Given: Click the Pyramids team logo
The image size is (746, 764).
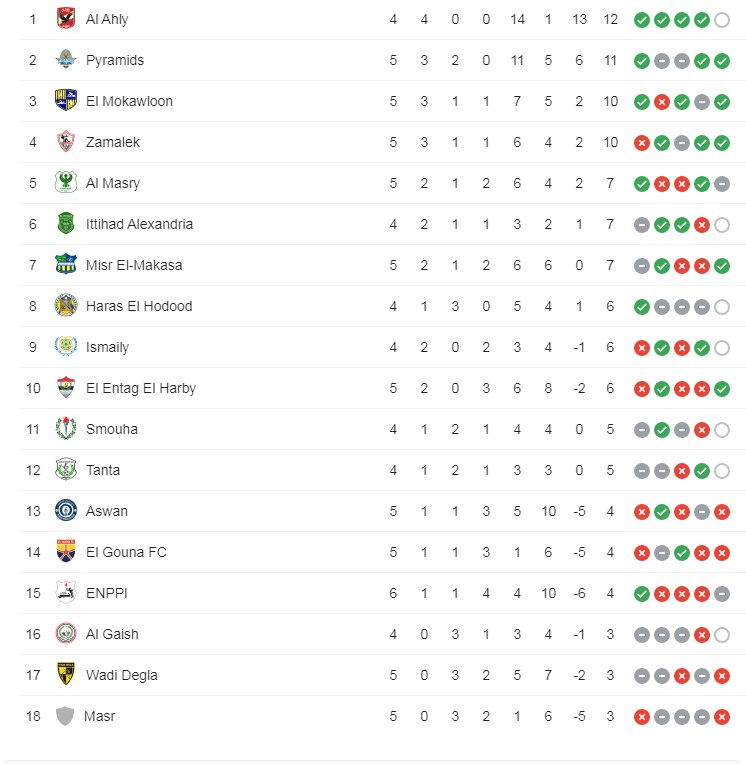Looking at the screenshot, I should click(66, 60).
